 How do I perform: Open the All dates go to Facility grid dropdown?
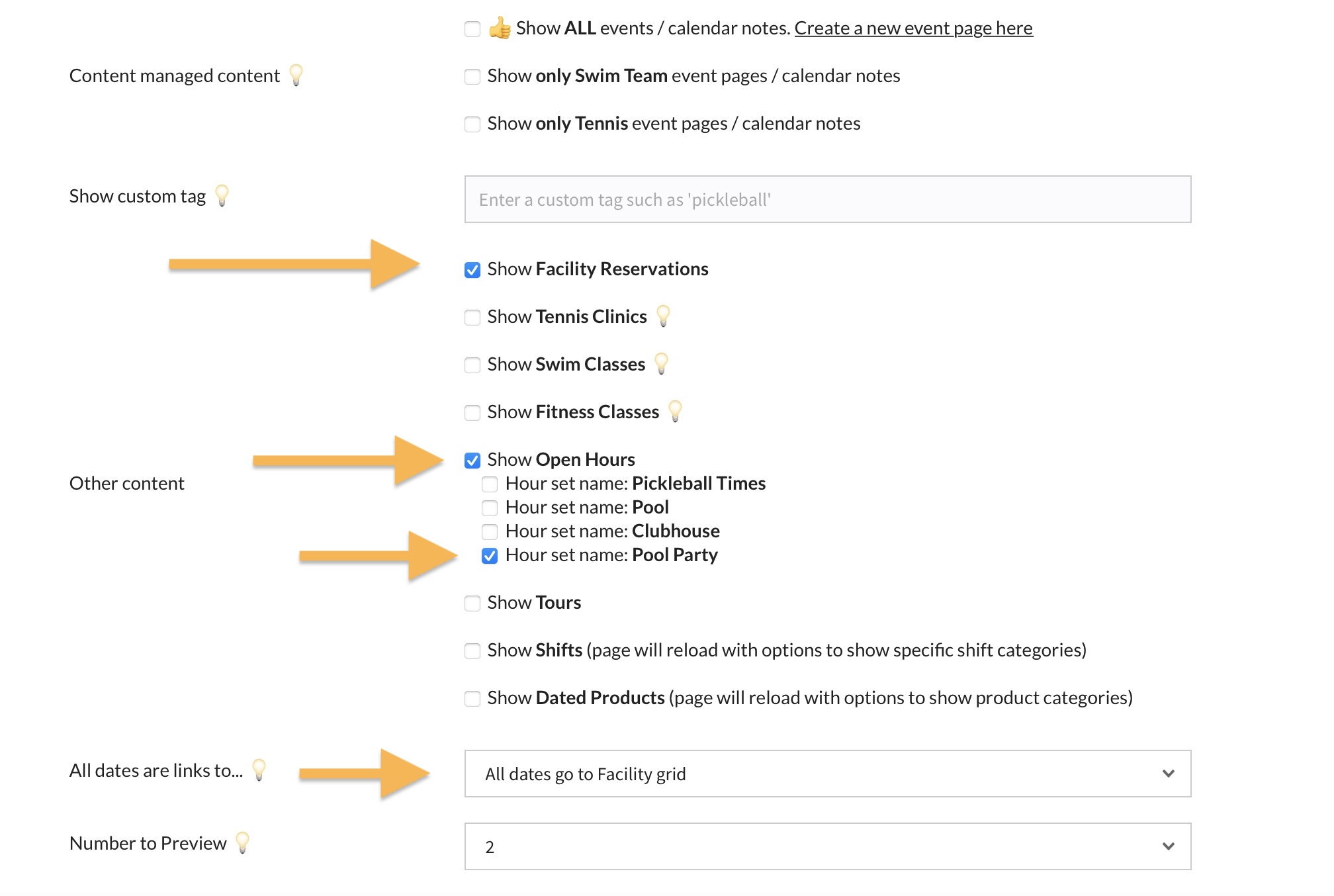coord(827,774)
